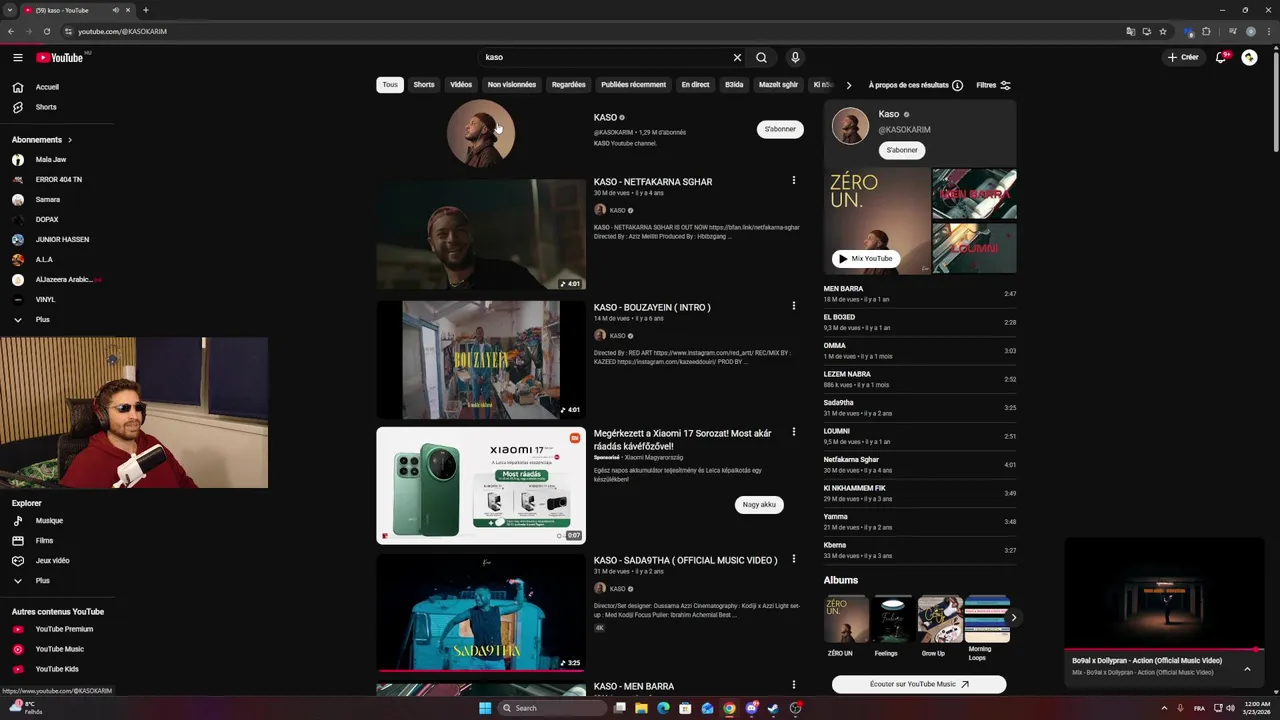Open Films under Explorer
The height and width of the screenshot is (720, 1280).
click(x=57, y=541)
